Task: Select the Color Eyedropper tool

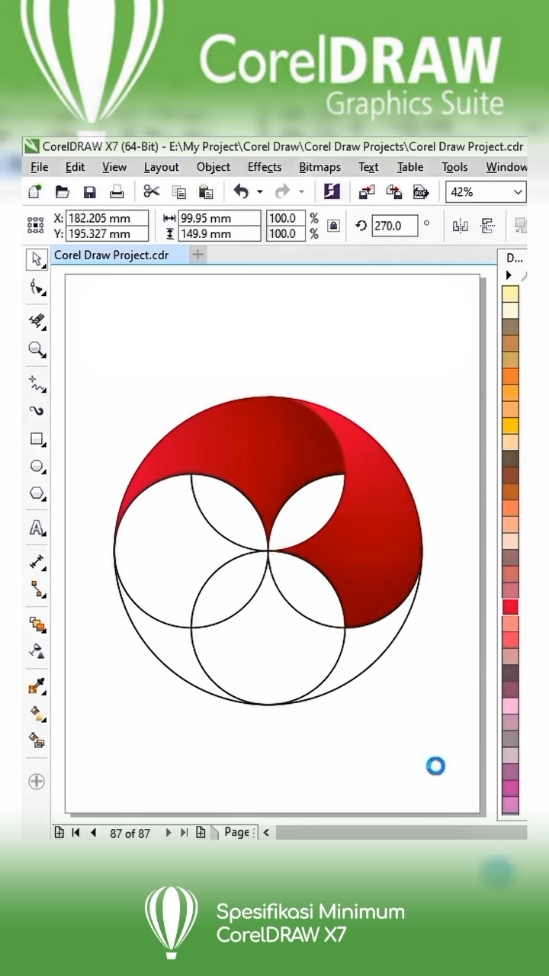Action: pyautogui.click(x=37, y=687)
